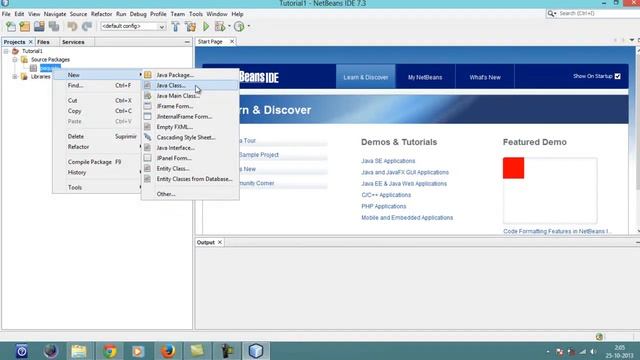Click the New File toolbar icon
The image size is (640, 360).
pos(10,27)
